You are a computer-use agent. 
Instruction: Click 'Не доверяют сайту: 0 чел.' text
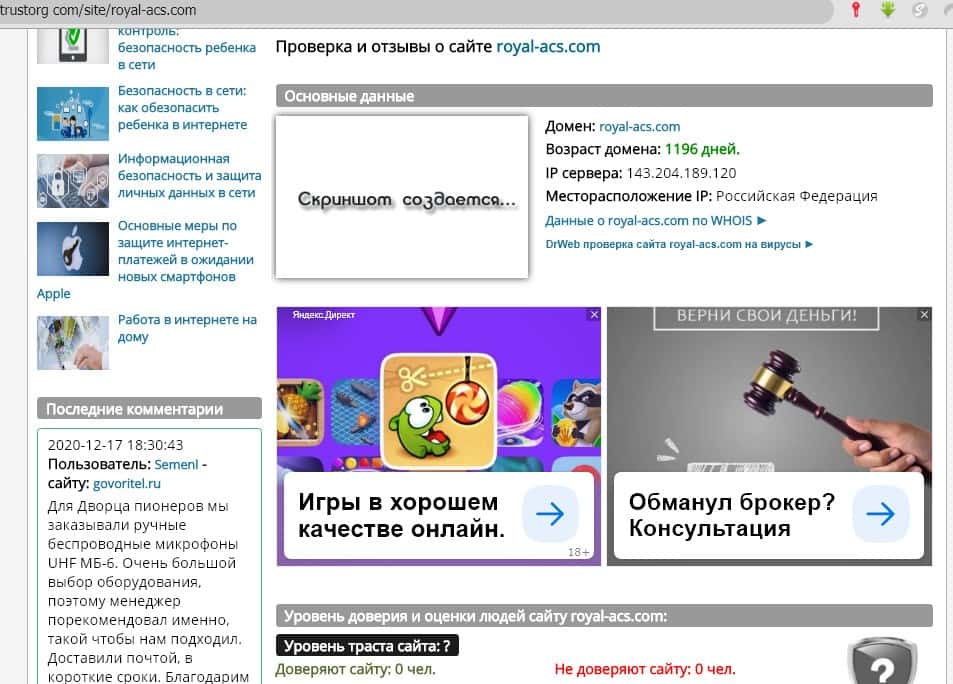pos(645,669)
